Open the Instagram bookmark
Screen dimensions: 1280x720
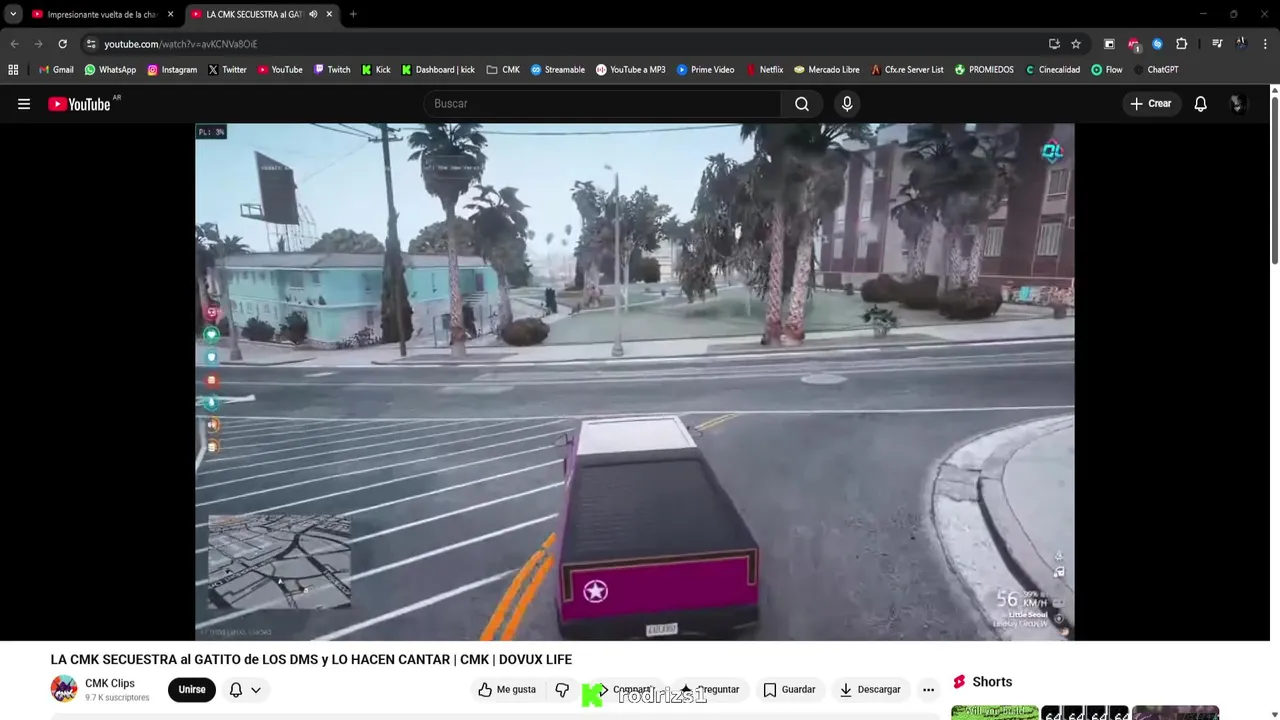(172, 70)
